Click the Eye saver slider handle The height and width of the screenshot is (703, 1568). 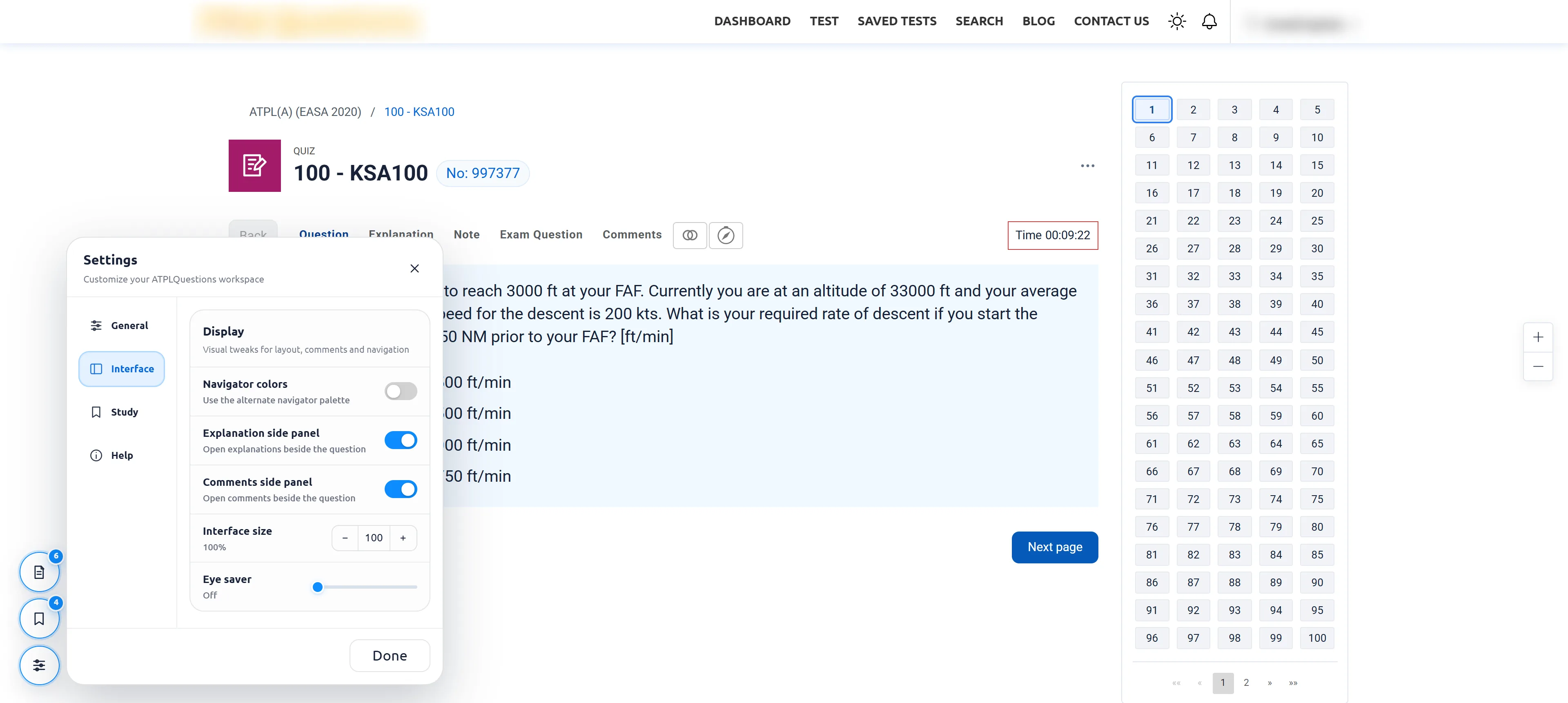tap(317, 587)
